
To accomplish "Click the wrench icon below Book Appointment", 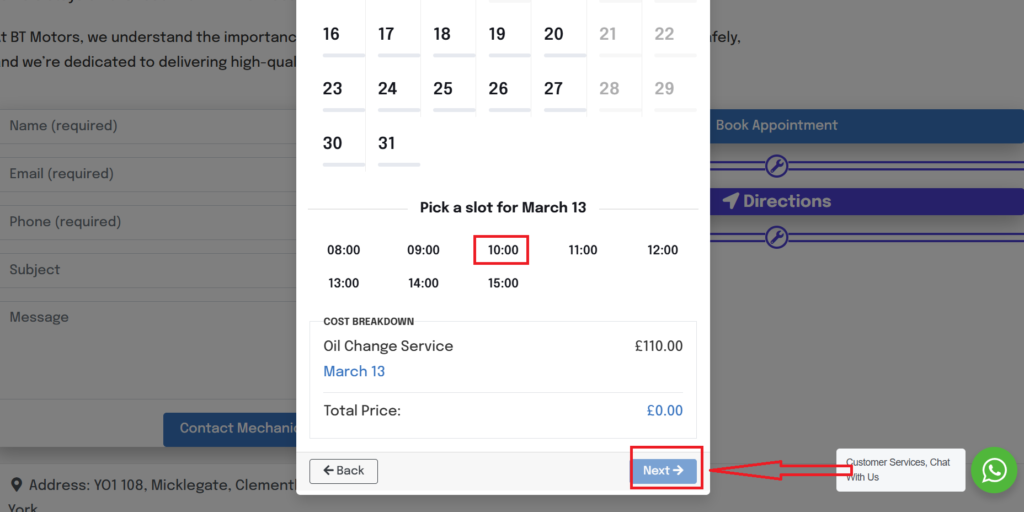I will (776, 165).
